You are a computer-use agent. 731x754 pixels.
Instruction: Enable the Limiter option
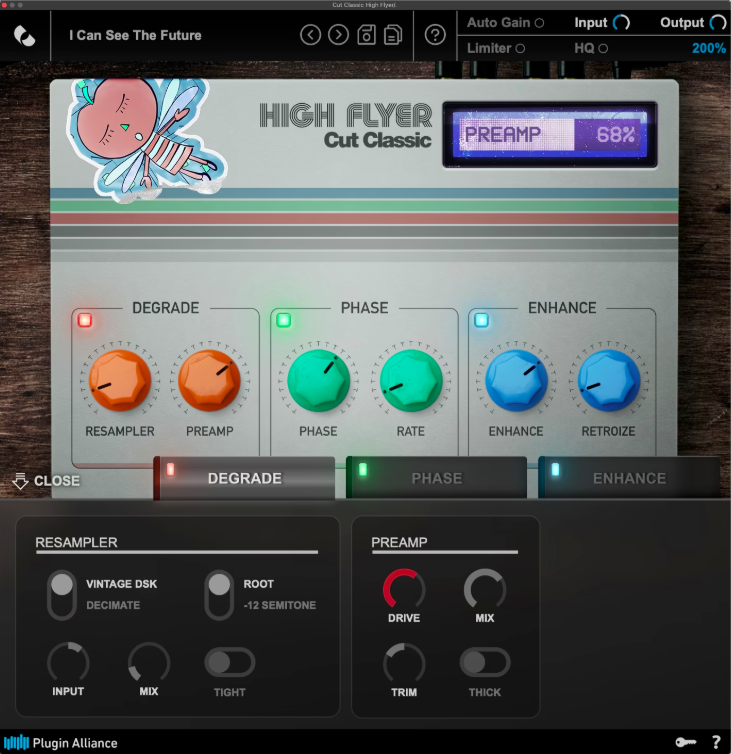point(520,49)
